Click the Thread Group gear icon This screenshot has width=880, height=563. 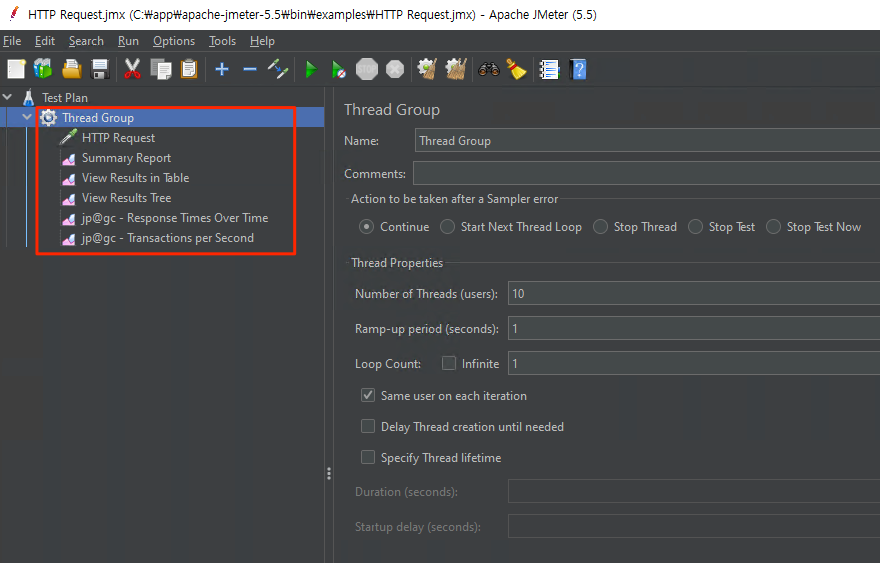pos(49,117)
